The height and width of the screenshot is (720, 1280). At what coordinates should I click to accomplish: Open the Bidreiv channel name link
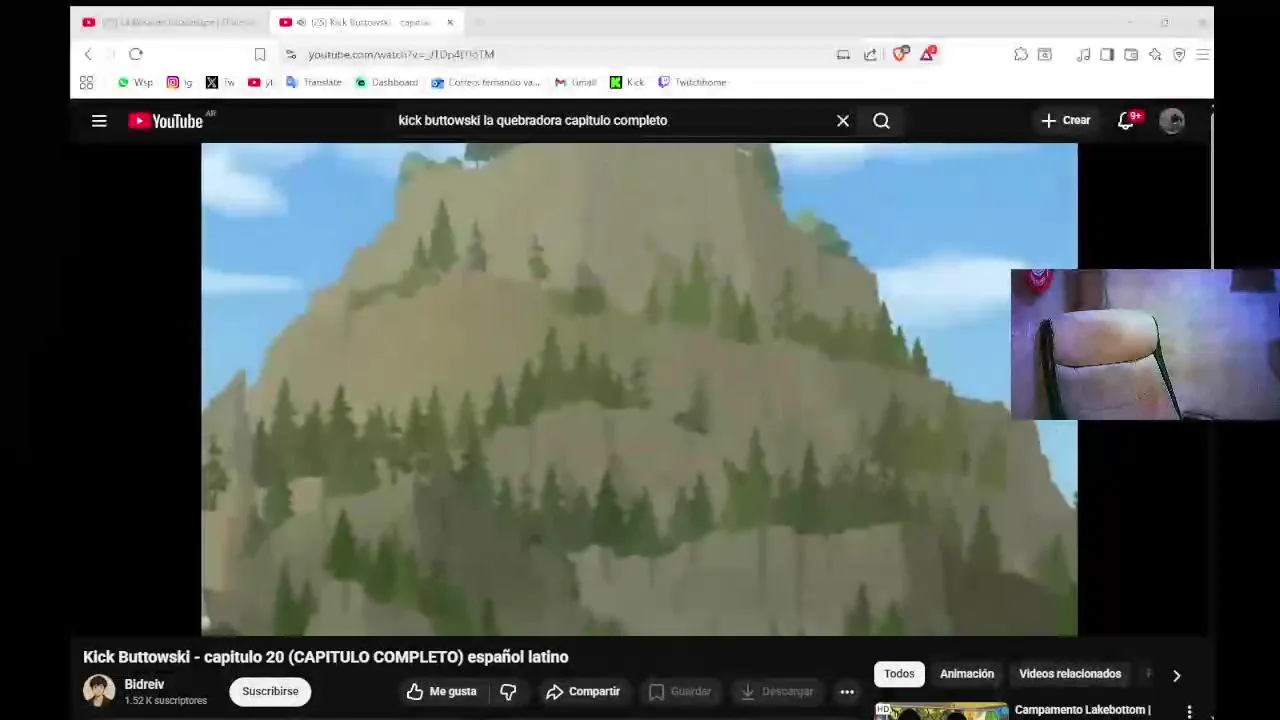click(x=145, y=685)
